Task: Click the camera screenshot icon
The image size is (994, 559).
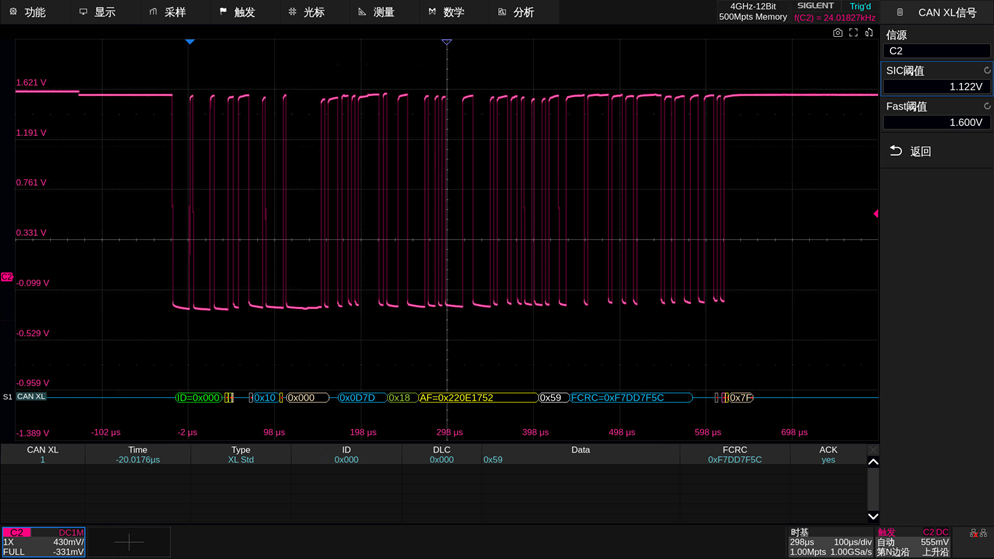Action: point(837,32)
